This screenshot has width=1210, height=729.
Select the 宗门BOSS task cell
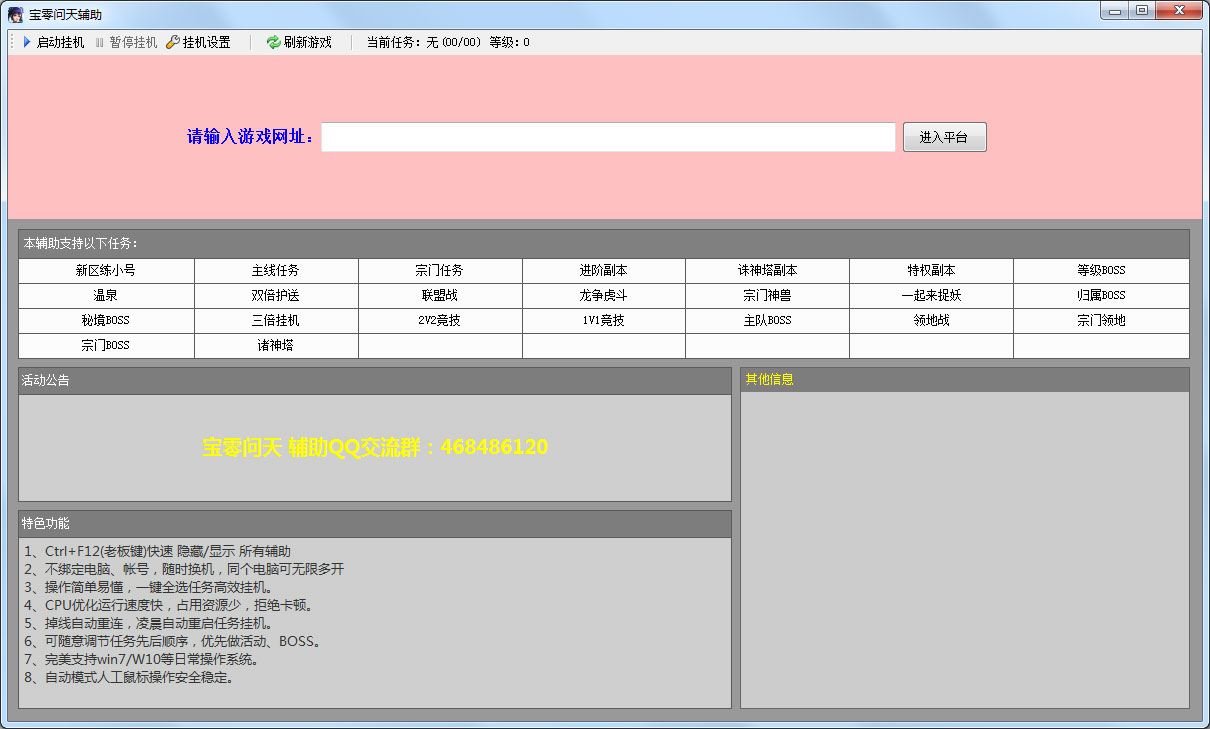106,346
